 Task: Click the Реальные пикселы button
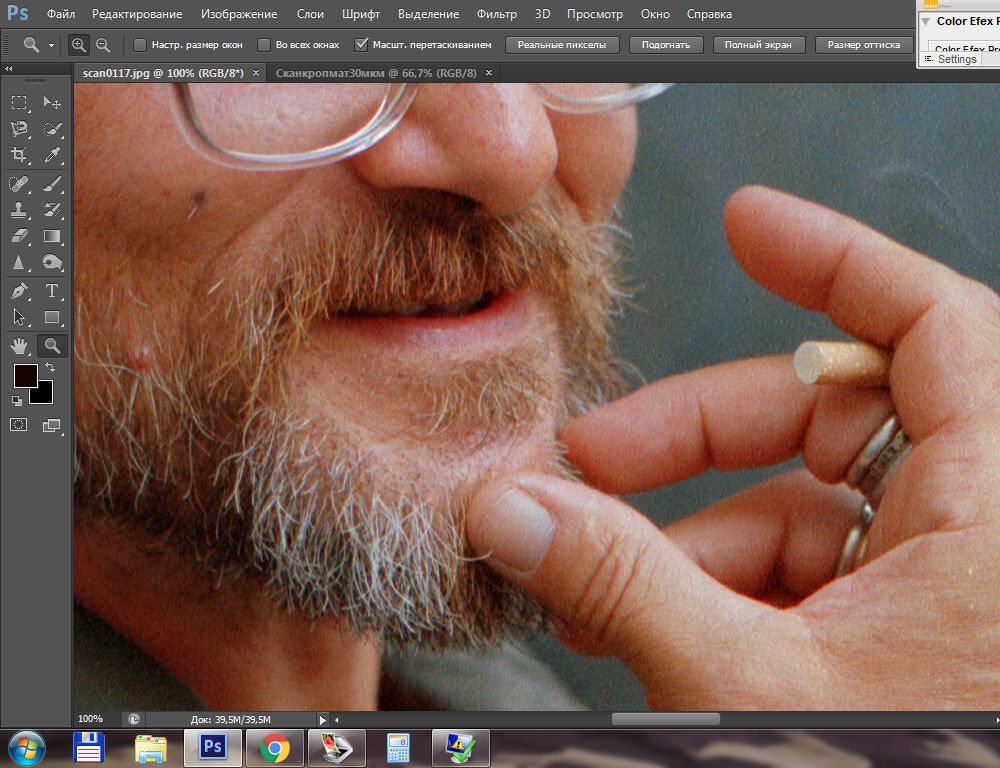pos(562,45)
